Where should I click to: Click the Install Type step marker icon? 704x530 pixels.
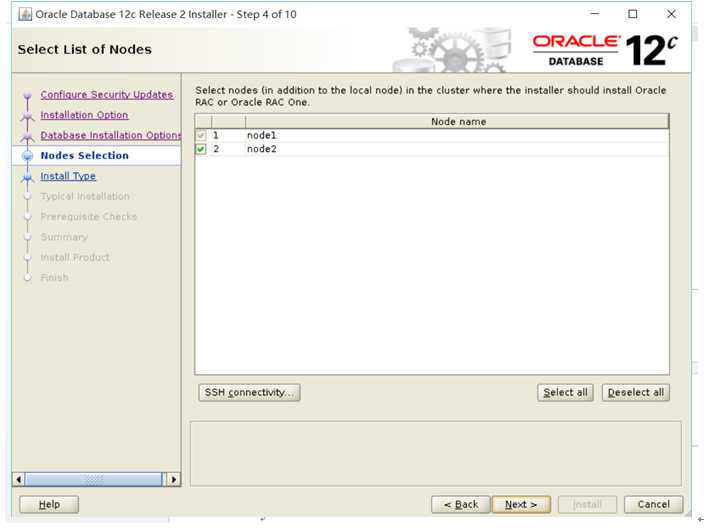pyautogui.click(x=27, y=177)
